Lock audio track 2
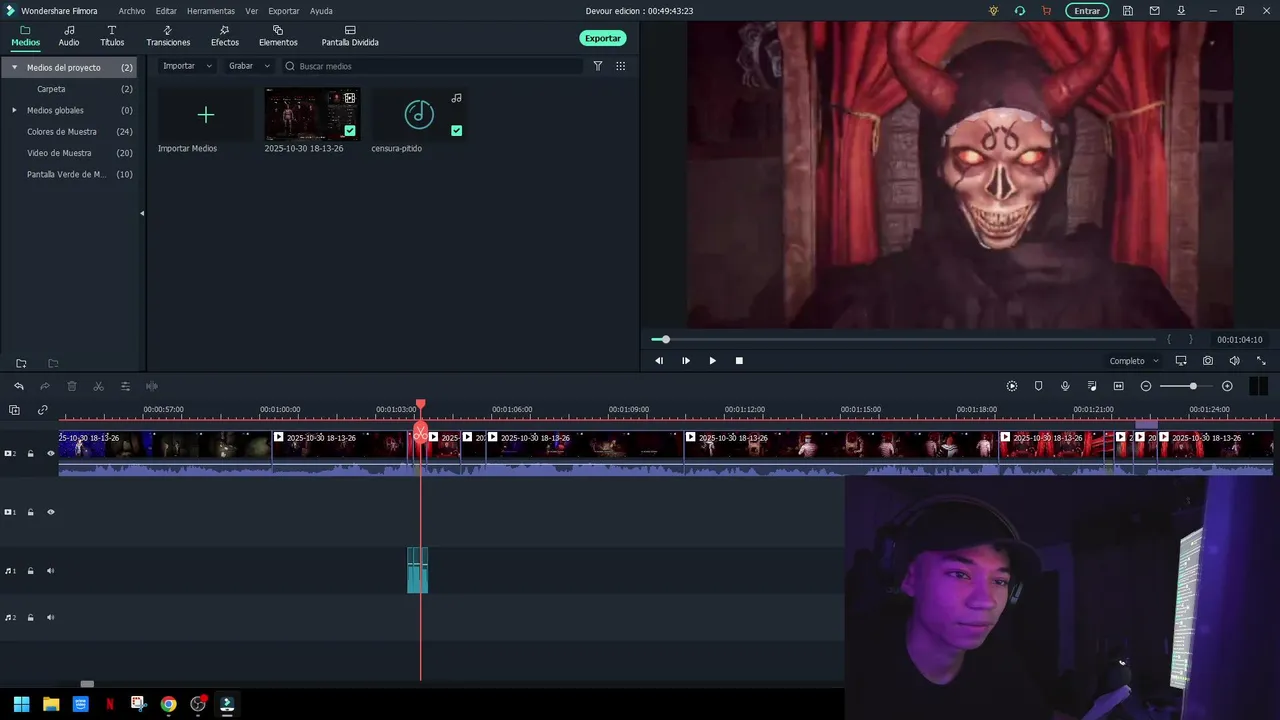The width and height of the screenshot is (1280, 720). pos(30,618)
